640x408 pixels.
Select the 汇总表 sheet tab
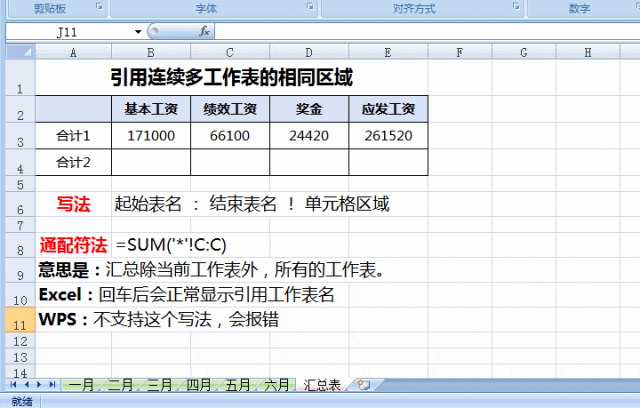[x=322, y=385]
